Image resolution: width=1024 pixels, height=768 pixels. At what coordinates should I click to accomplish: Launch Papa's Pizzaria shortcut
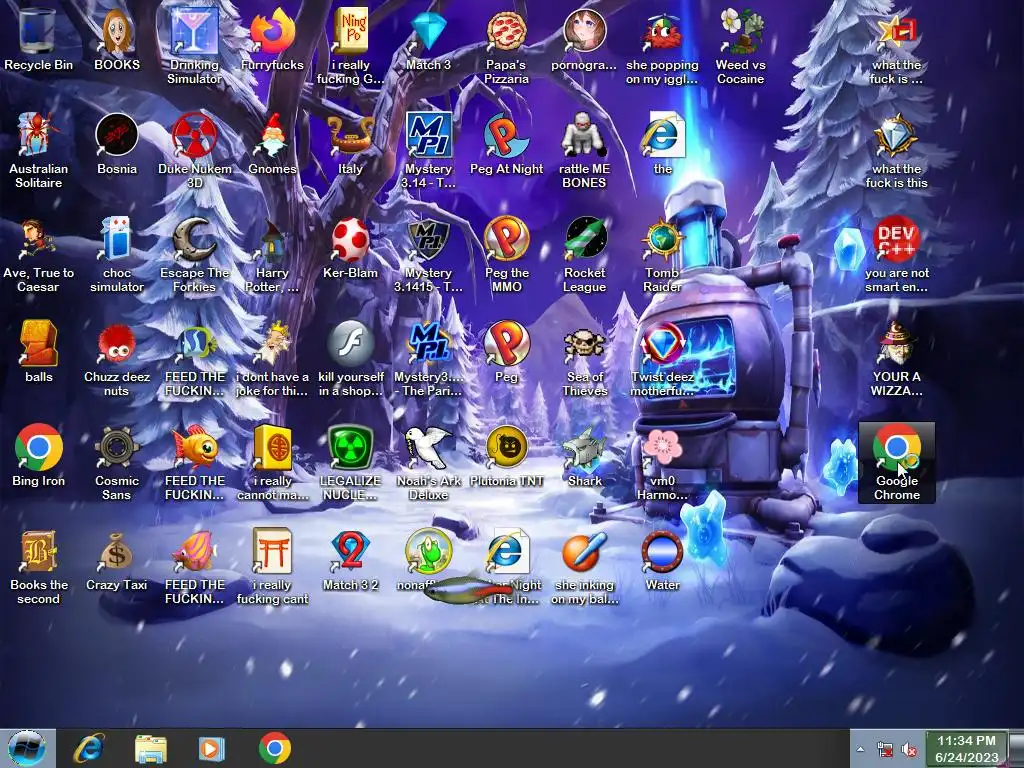click(506, 46)
